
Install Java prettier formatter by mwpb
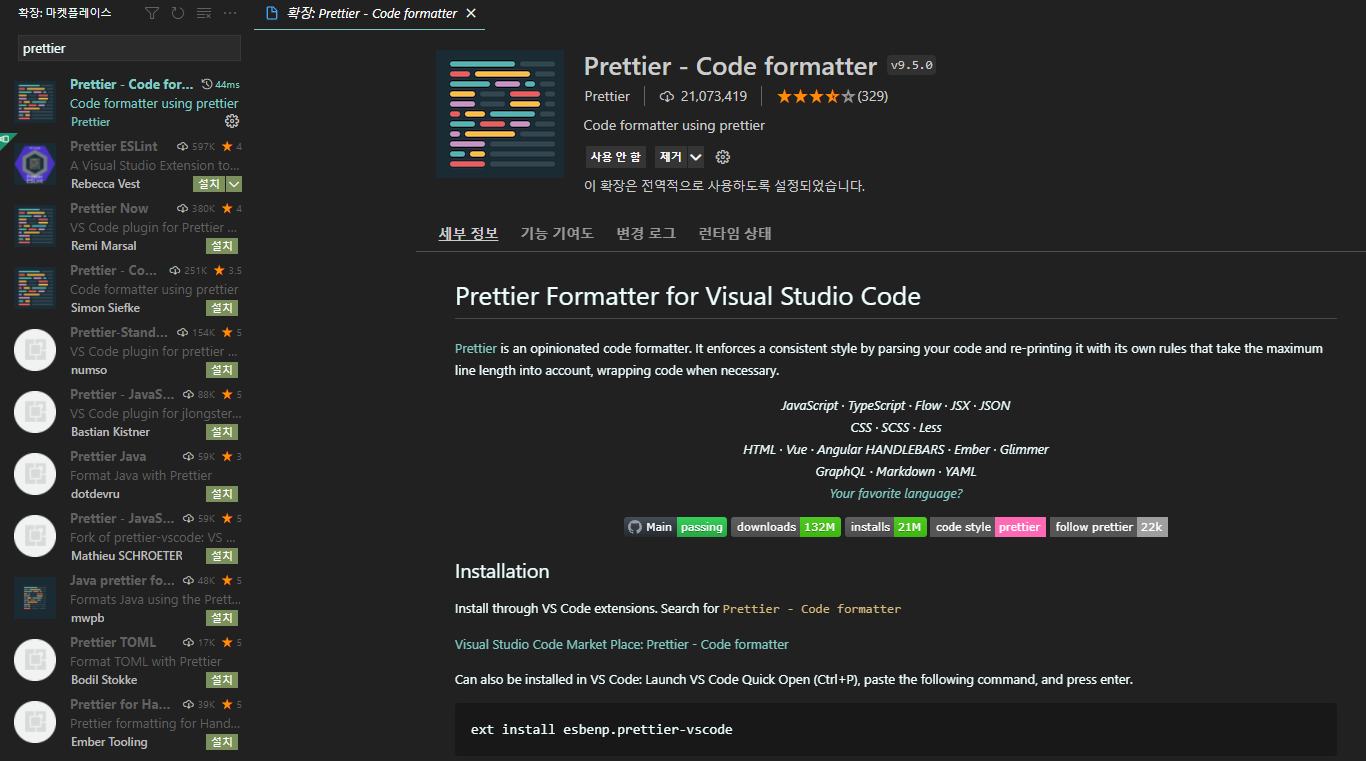pyautogui.click(x=222, y=618)
